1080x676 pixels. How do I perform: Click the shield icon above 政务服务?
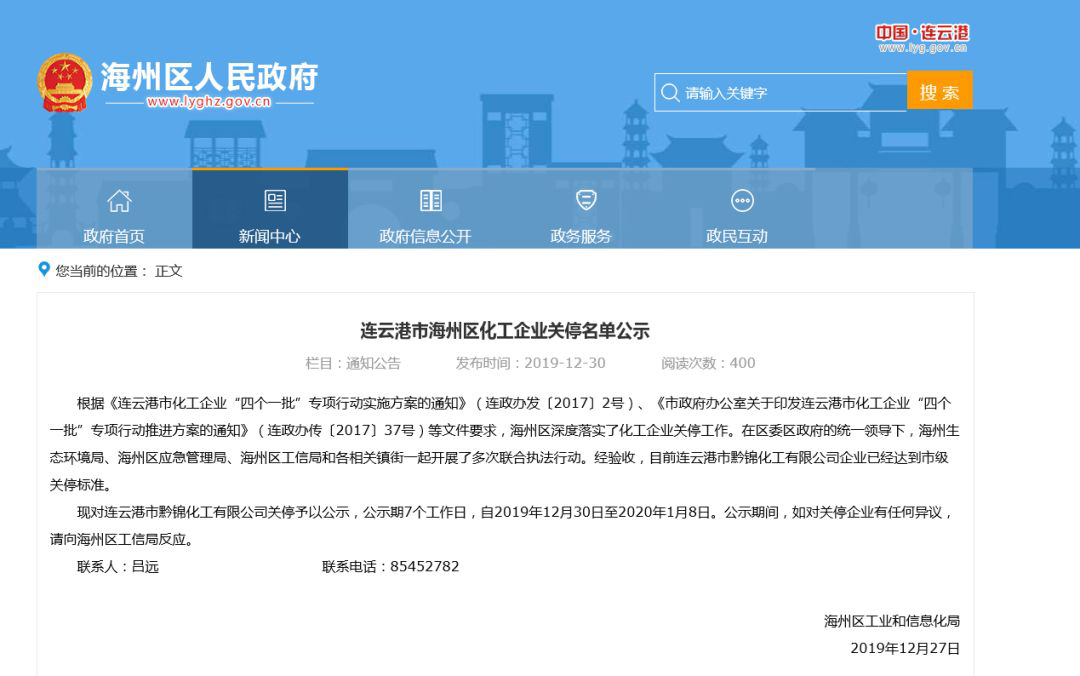(x=586, y=200)
